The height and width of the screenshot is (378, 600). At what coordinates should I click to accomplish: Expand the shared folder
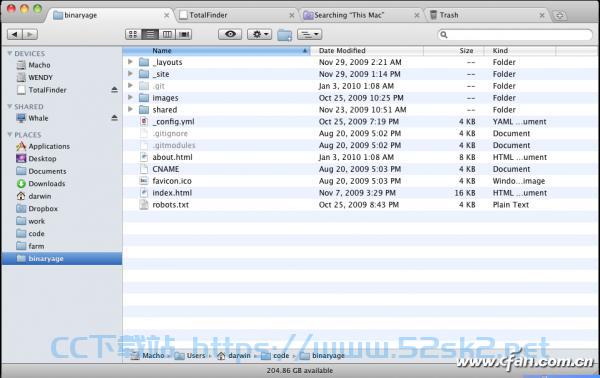(x=130, y=109)
